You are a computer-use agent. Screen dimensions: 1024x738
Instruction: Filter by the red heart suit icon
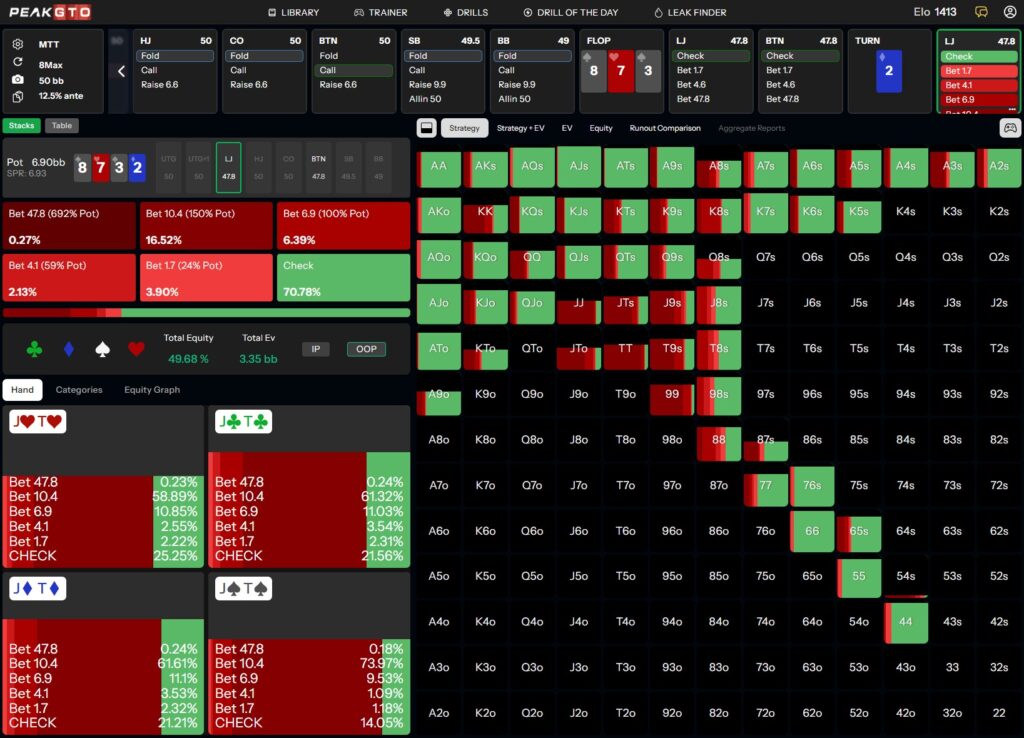tap(136, 349)
